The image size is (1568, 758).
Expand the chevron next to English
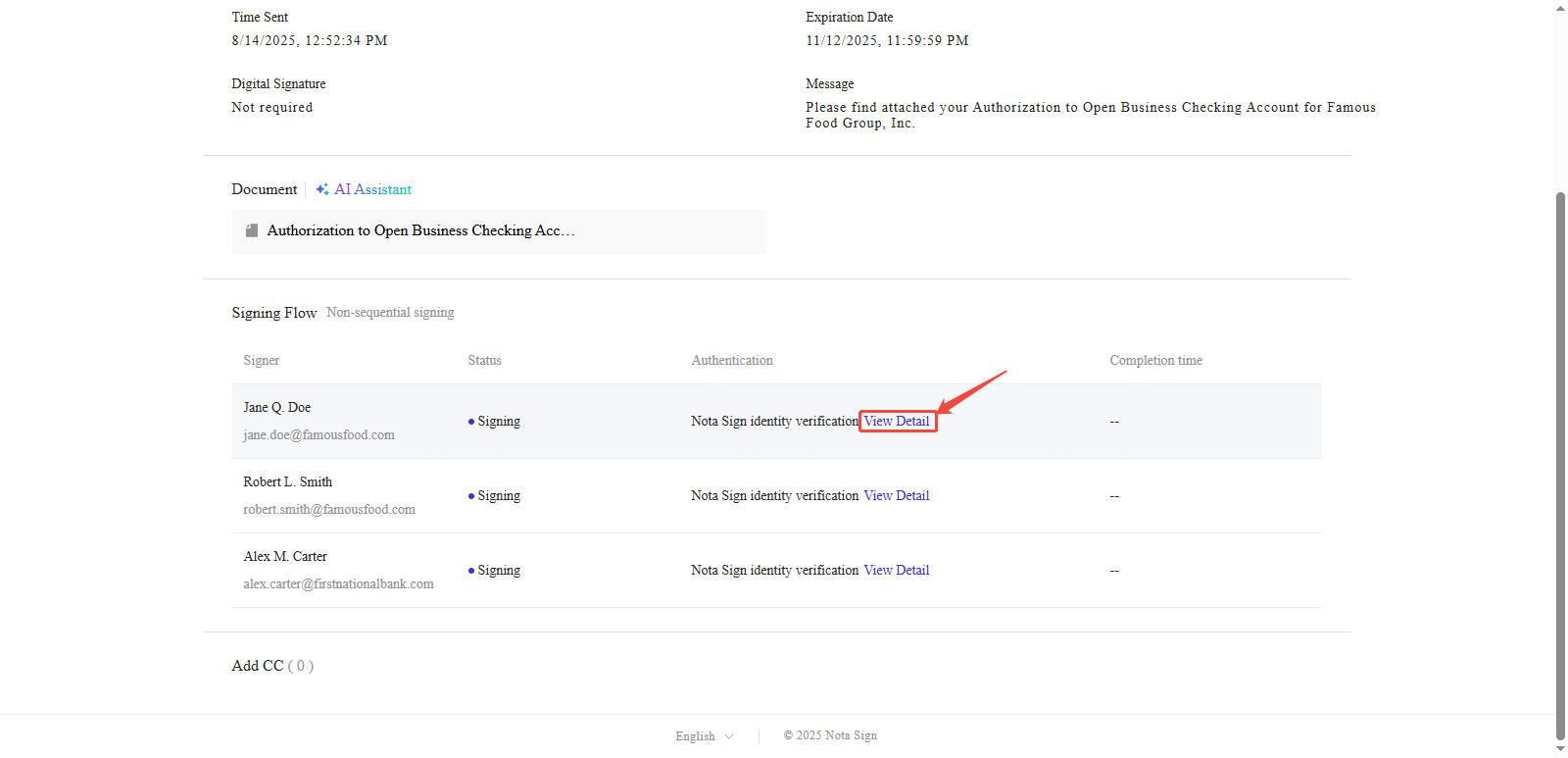729,736
